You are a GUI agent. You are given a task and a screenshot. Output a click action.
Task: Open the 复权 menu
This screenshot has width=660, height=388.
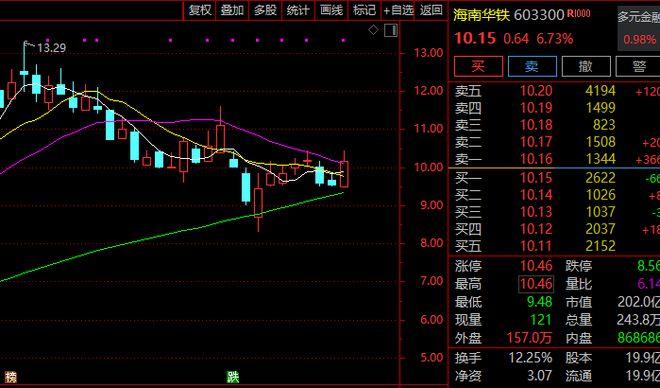point(200,10)
